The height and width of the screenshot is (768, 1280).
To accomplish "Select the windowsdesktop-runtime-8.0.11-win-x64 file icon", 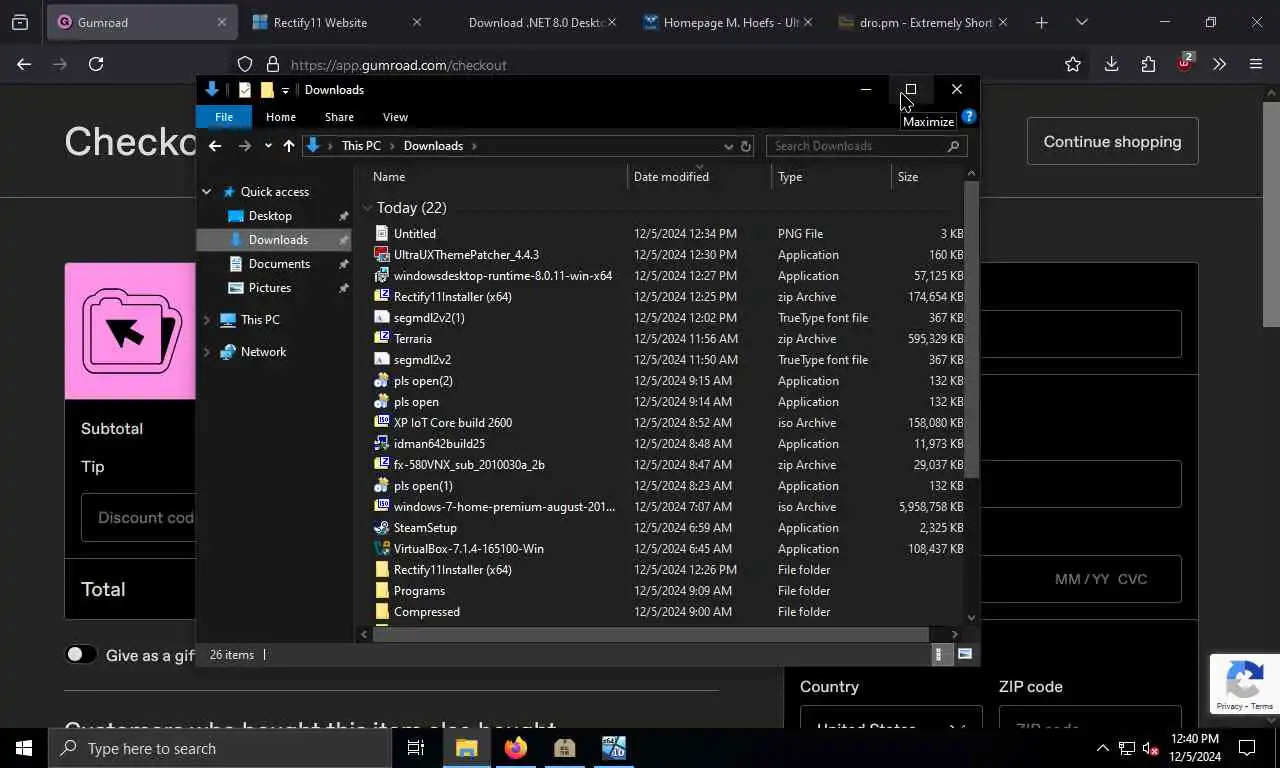I will [x=381, y=276].
